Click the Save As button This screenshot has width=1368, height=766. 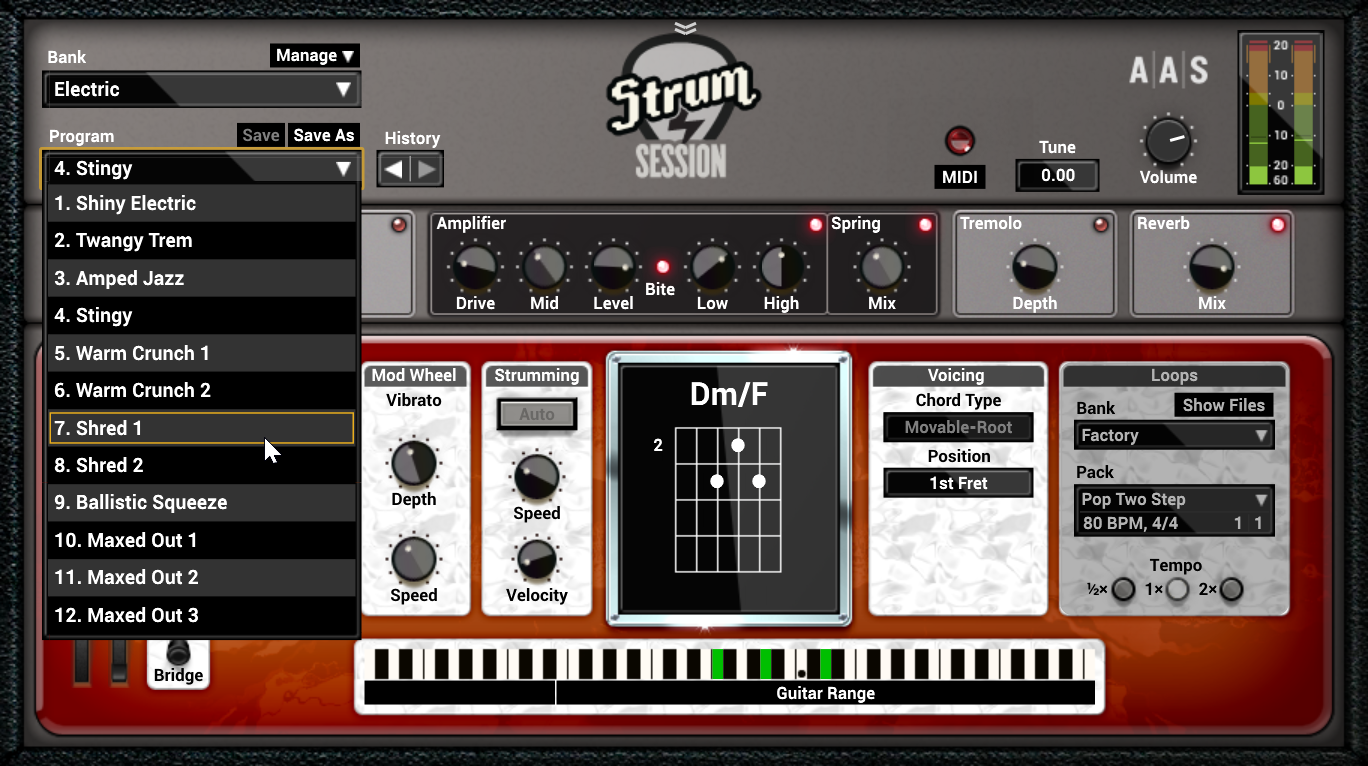point(324,135)
